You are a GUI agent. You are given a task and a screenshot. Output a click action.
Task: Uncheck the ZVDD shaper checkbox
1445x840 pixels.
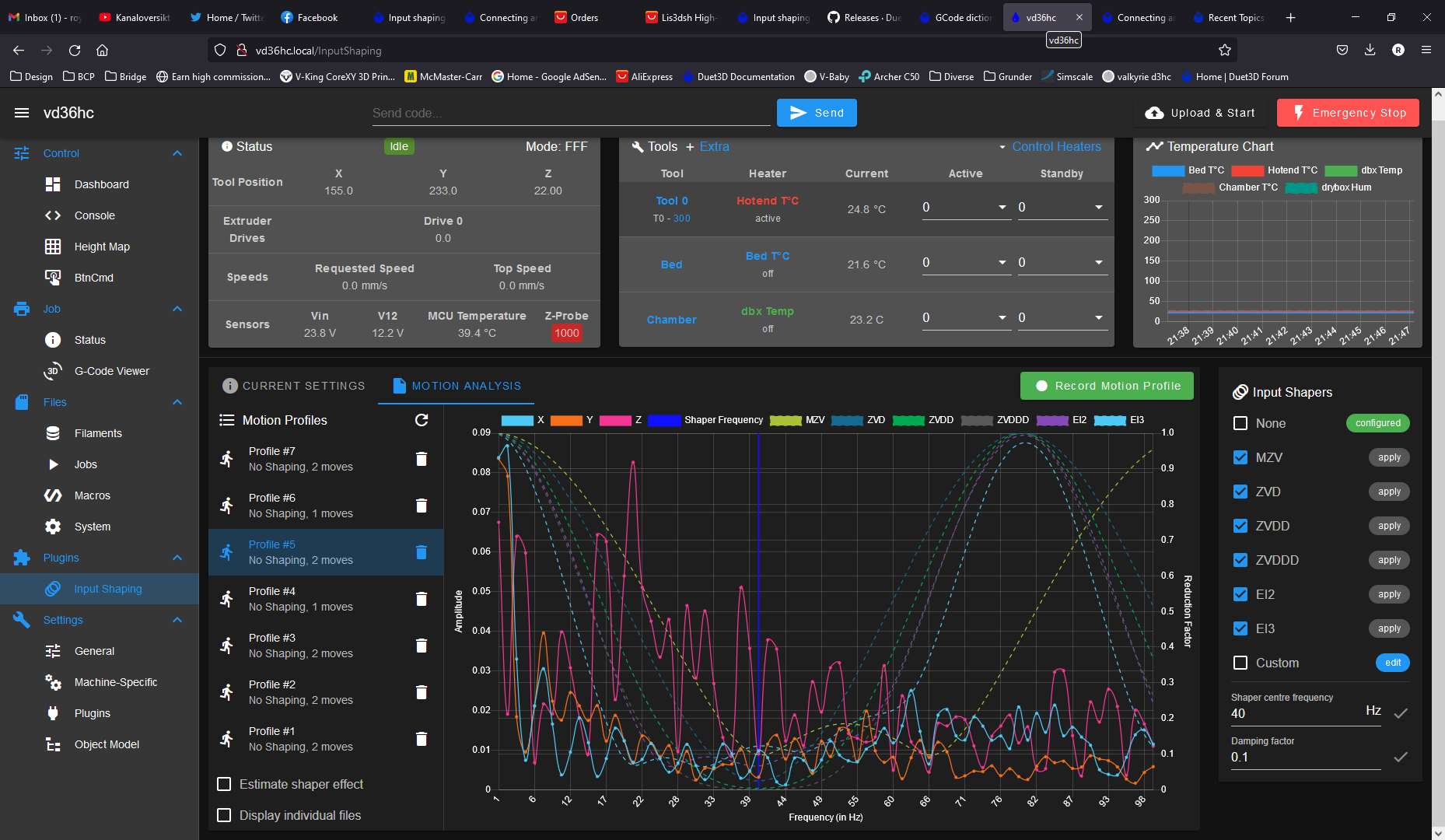(1240, 526)
